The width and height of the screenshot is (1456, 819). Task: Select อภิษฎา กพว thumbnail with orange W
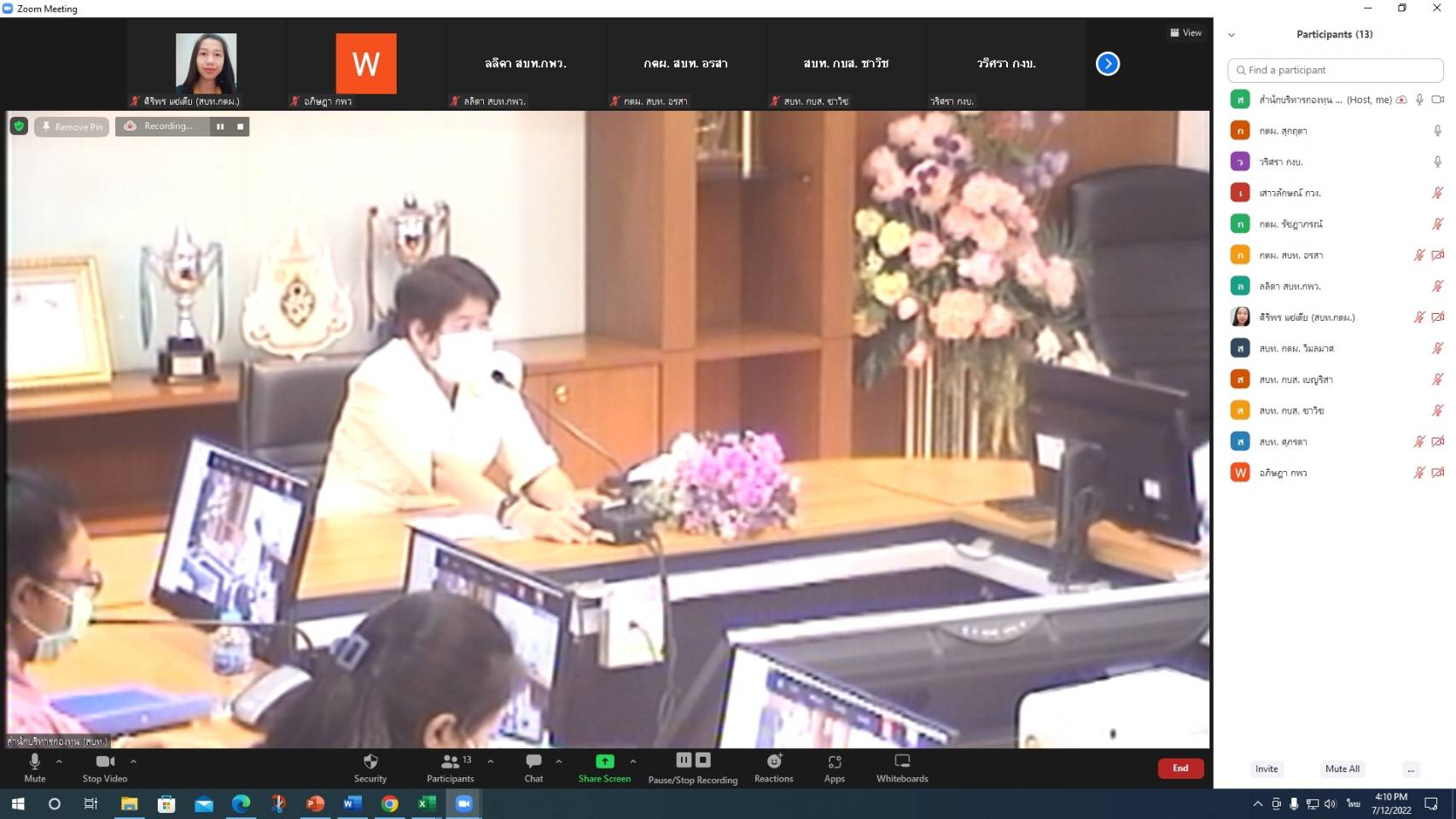(366, 66)
